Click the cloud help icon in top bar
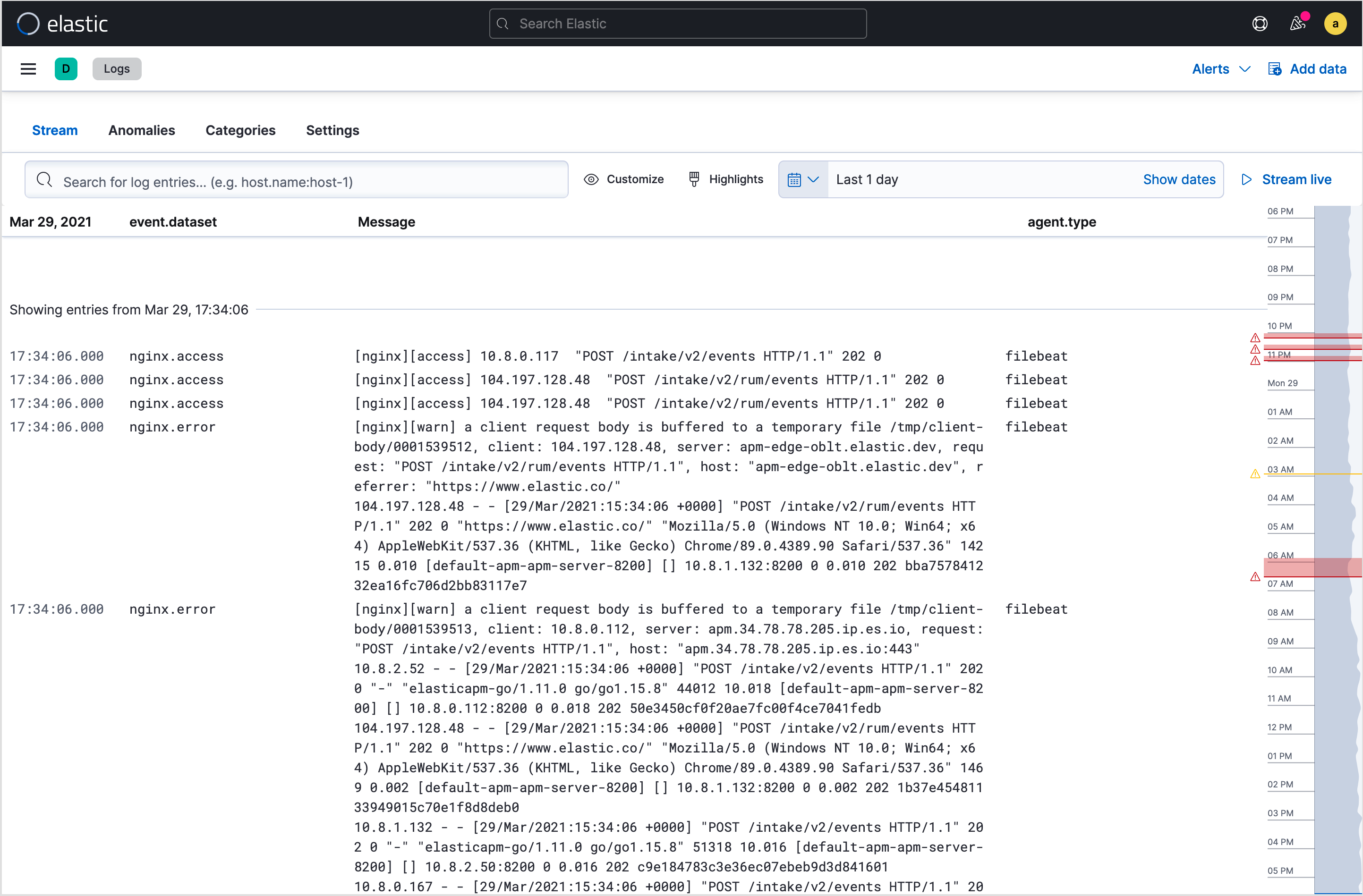The width and height of the screenshot is (1363, 896). [x=1260, y=24]
